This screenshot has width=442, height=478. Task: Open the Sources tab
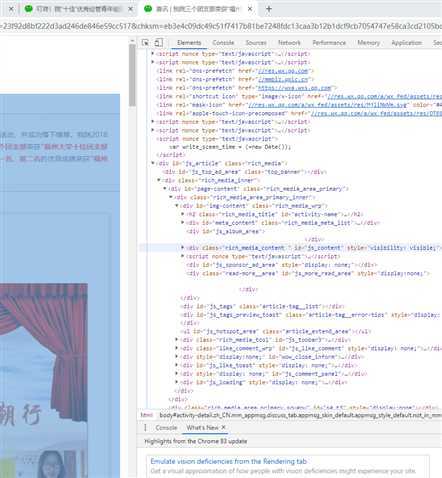click(256, 43)
